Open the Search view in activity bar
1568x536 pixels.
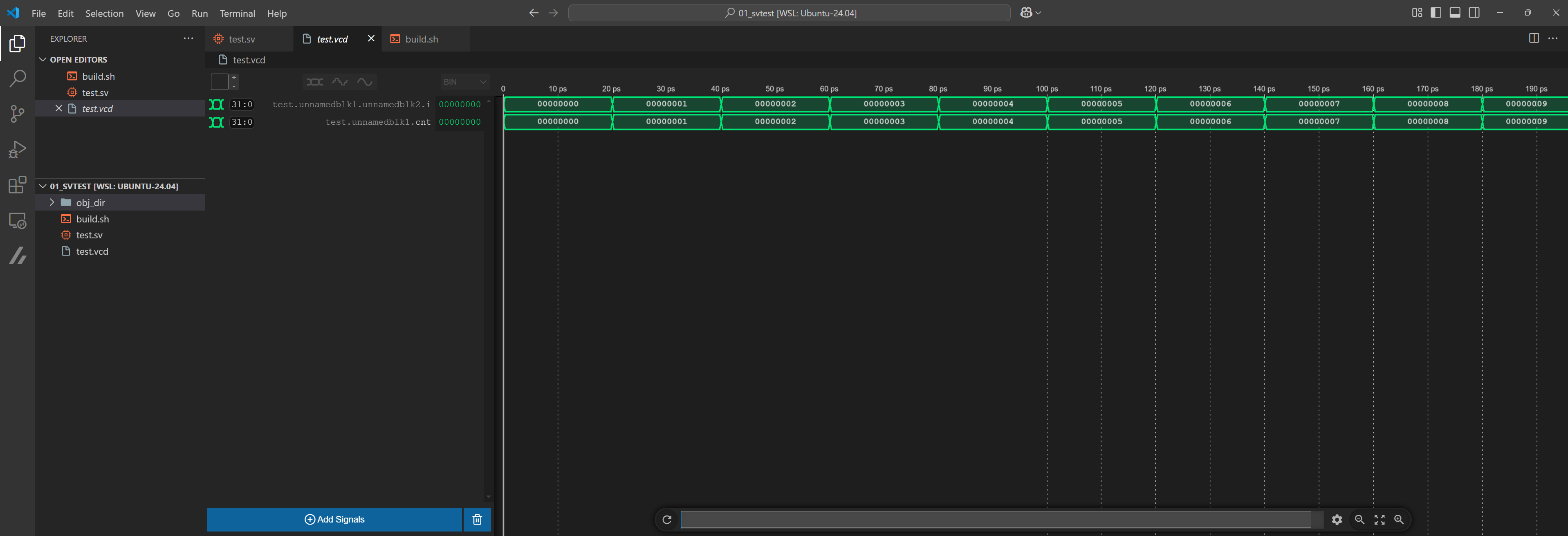pyautogui.click(x=18, y=78)
